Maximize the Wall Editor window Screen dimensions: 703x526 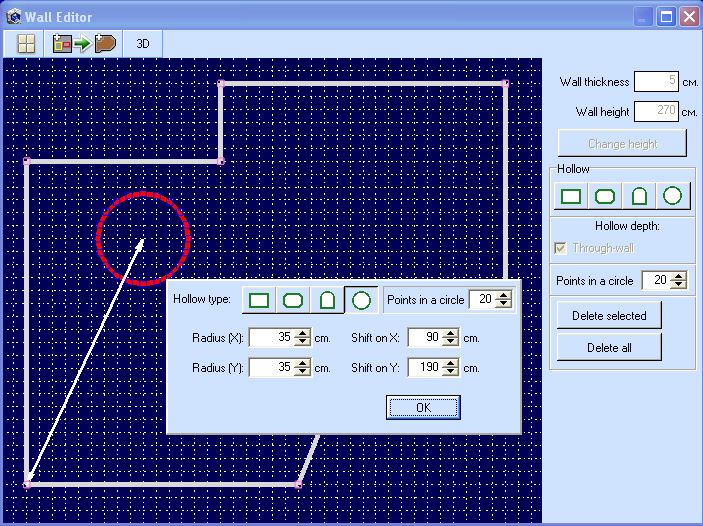click(666, 17)
